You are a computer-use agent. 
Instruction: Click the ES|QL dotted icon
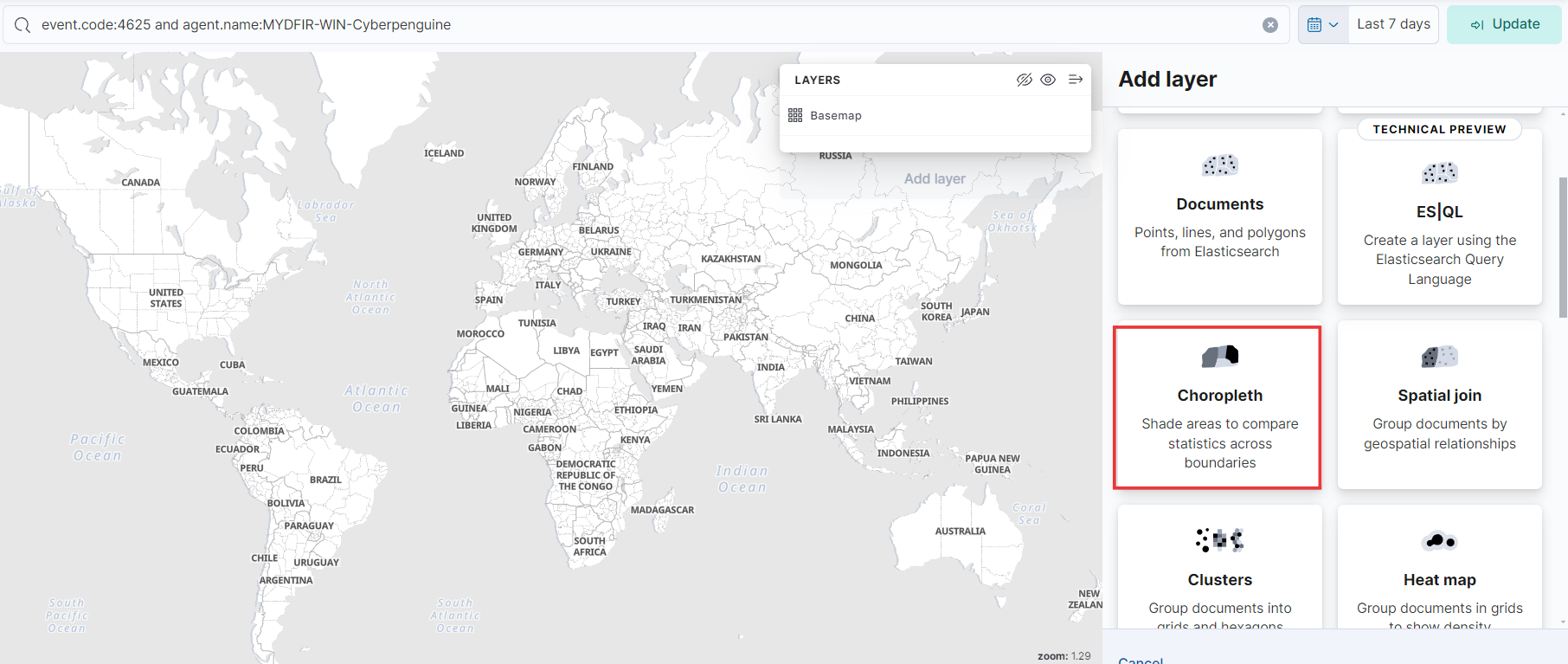click(1440, 172)
